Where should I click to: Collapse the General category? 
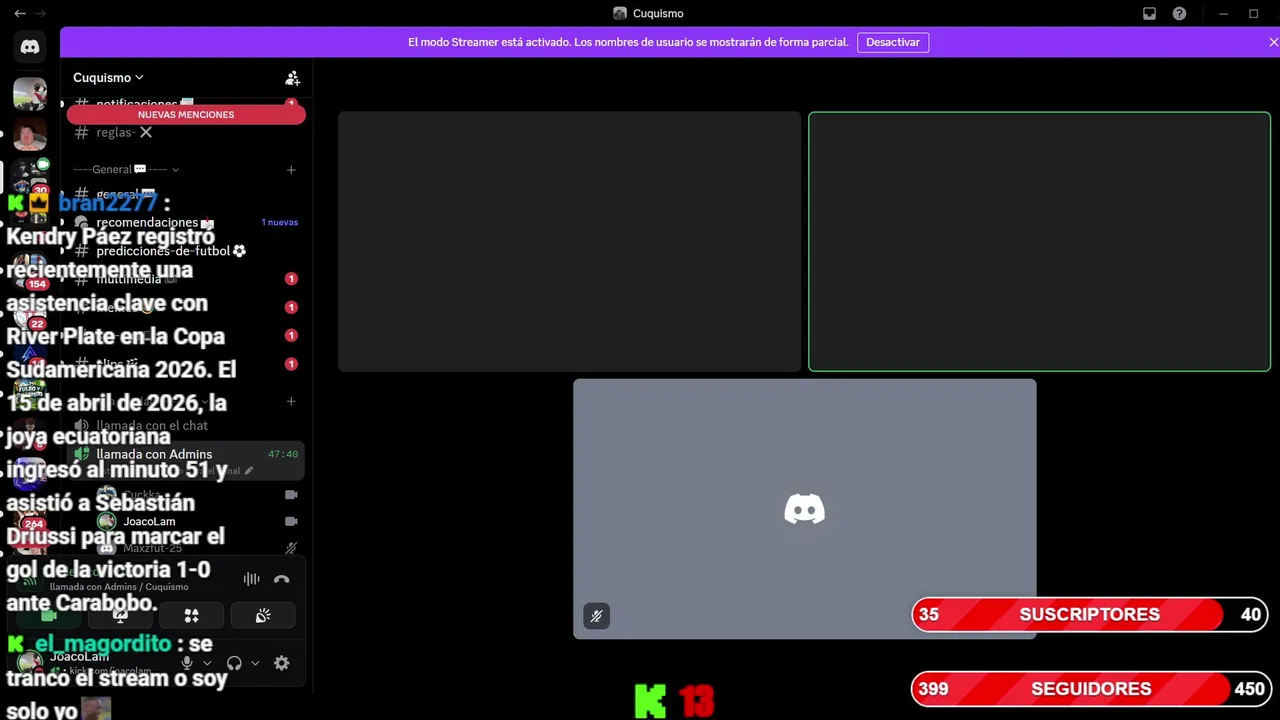pos(126,169)
